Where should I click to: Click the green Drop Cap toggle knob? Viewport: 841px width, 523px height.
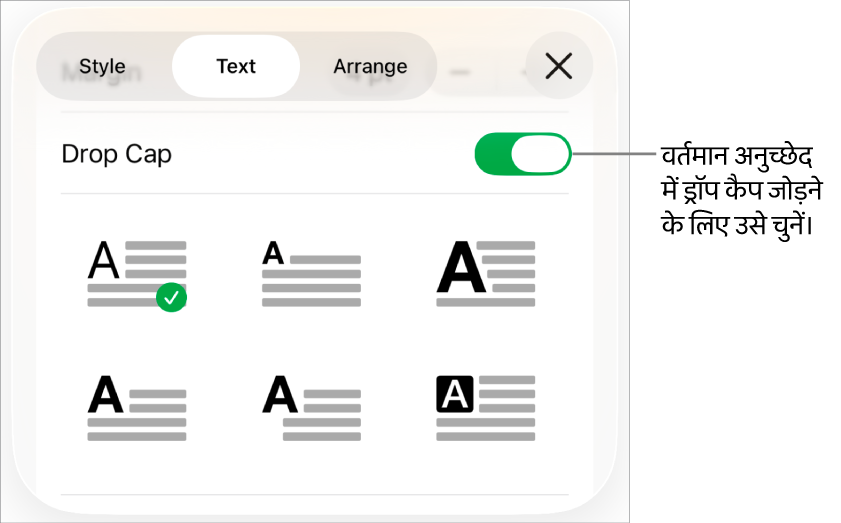[x=540, y=155]
